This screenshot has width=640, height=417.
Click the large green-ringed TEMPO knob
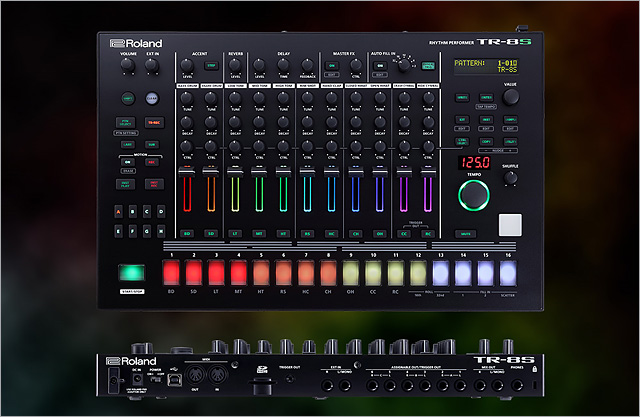coord(476,195)
